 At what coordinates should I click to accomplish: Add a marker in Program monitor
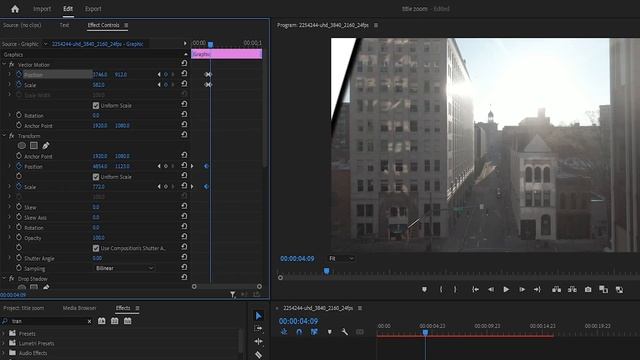pyautogui.click(x=424, y=289)
